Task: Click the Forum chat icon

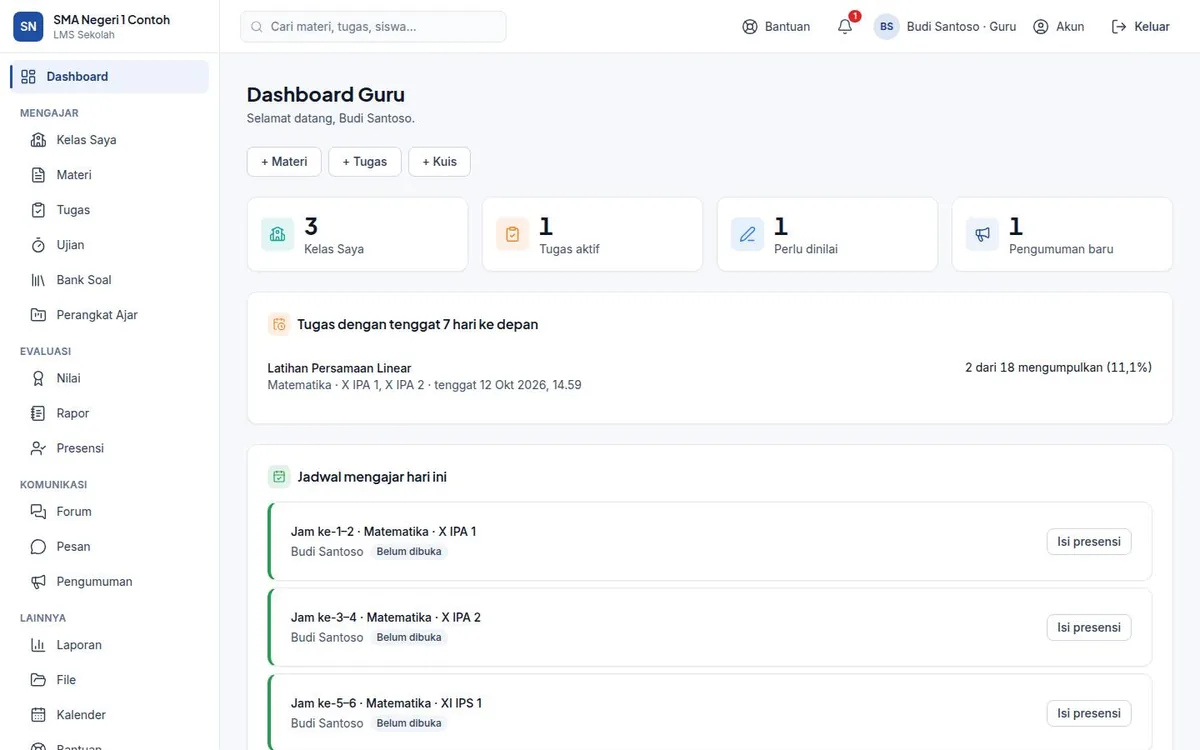Action: coord(38,512)
